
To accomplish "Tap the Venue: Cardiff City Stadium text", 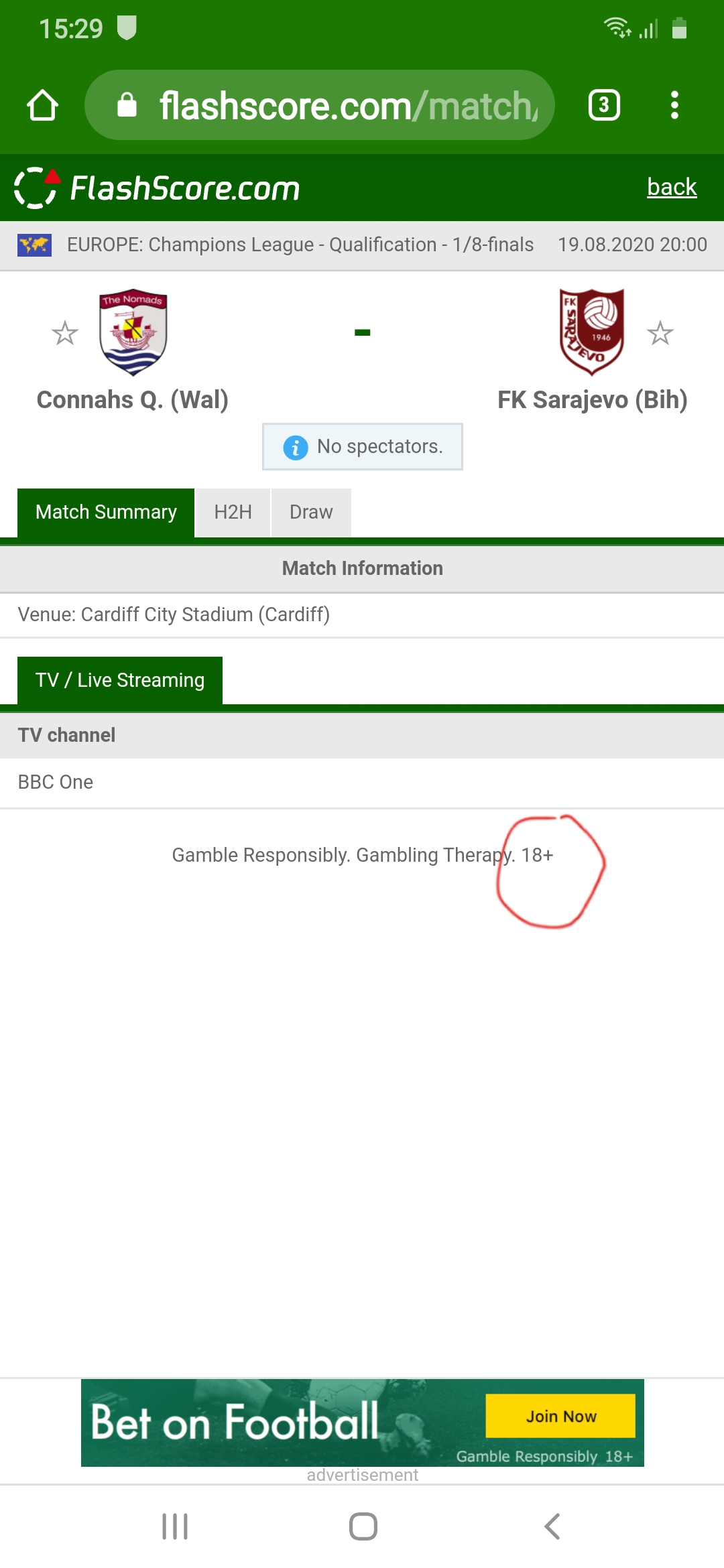I will 174,614.
